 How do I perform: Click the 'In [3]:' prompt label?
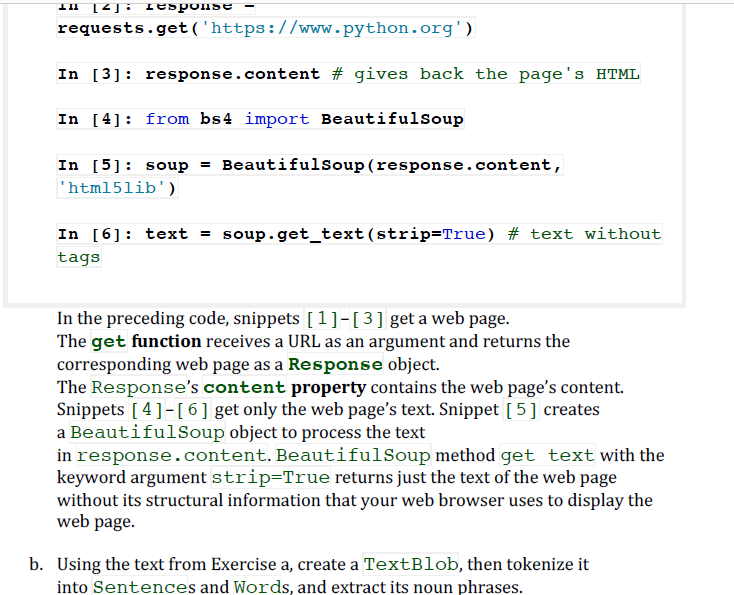point(95,74)
